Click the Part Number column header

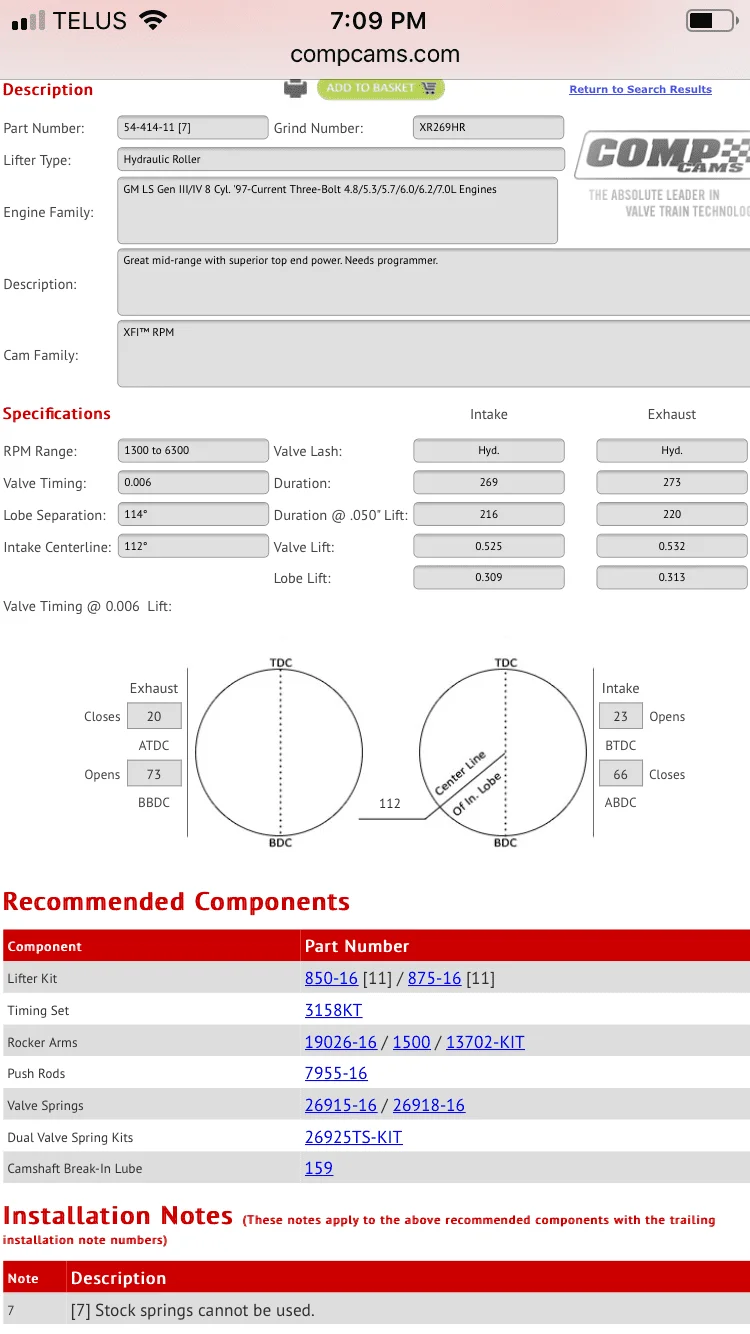pos(526,946)
